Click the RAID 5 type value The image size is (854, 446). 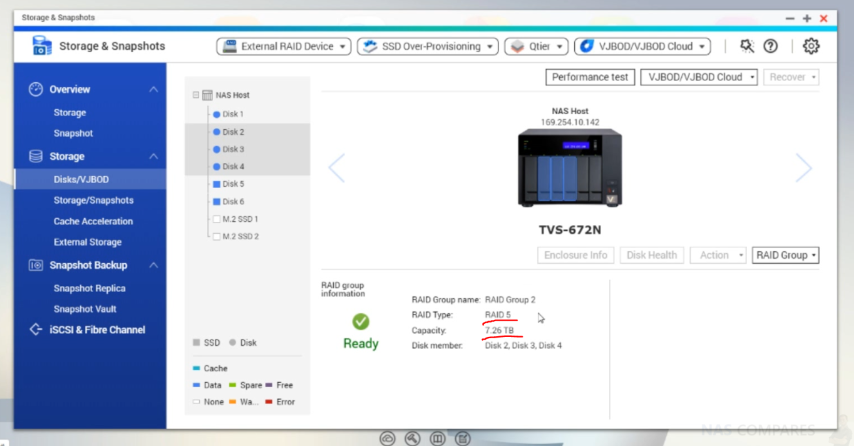[x=498, y=315]
